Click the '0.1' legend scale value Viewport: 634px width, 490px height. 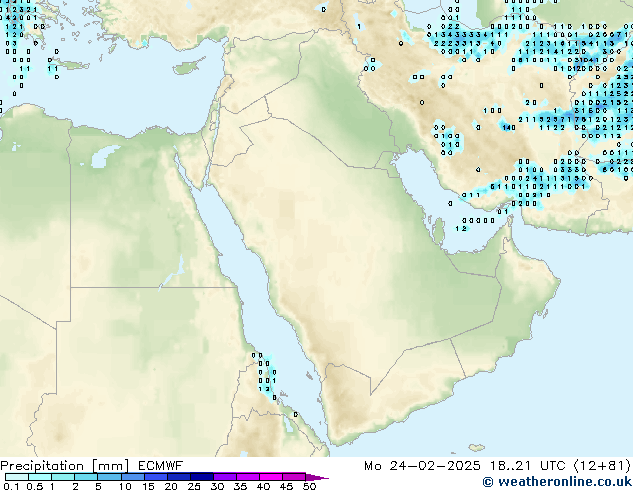click(11, 486)
